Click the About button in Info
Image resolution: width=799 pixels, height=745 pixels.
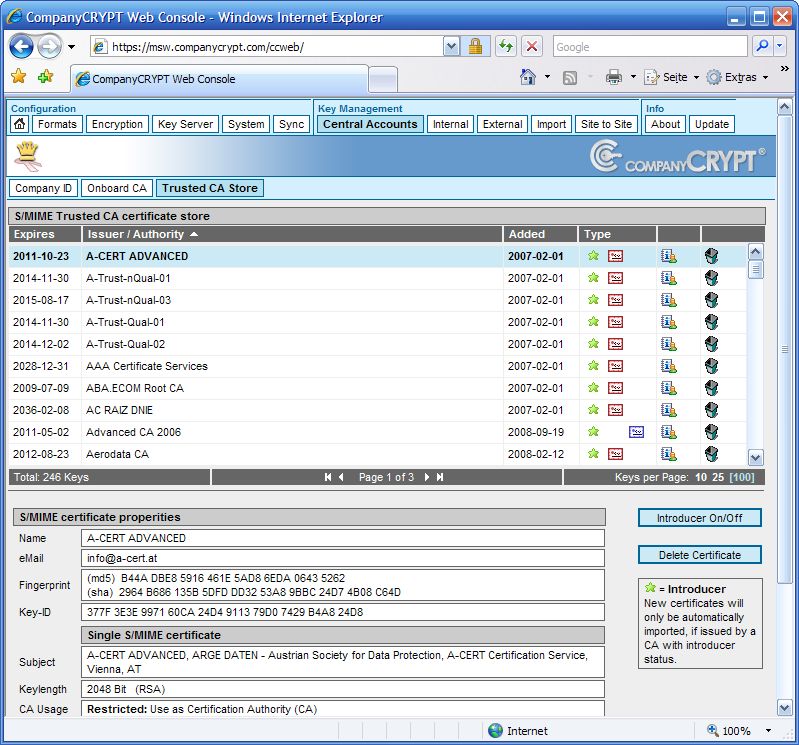[665, 124]
